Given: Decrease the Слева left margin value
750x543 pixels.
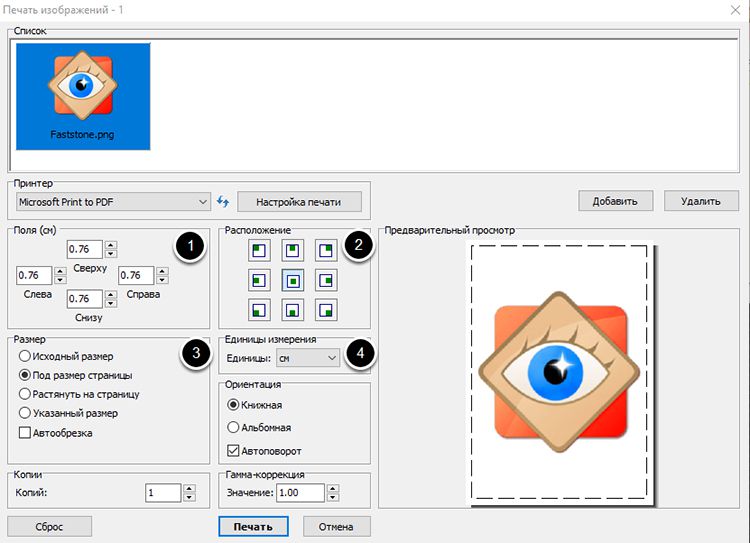Looking at the screenshot, I should pyautogui.click(x=60, y=279).
